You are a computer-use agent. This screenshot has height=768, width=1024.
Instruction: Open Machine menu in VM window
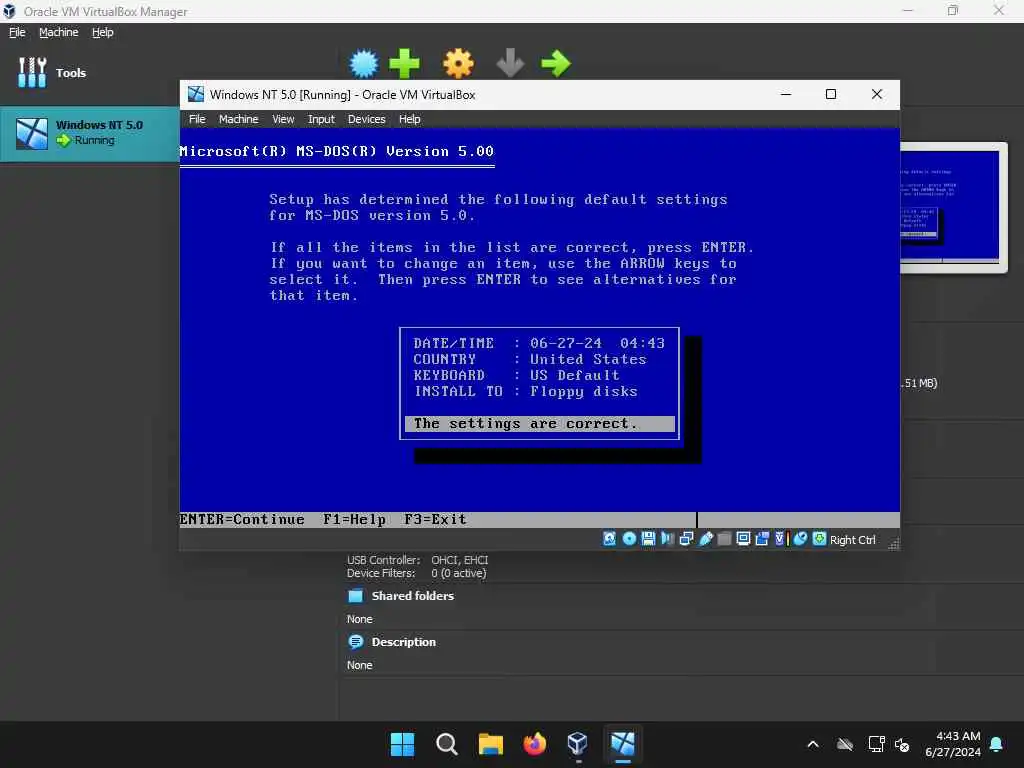pos(238,119)
